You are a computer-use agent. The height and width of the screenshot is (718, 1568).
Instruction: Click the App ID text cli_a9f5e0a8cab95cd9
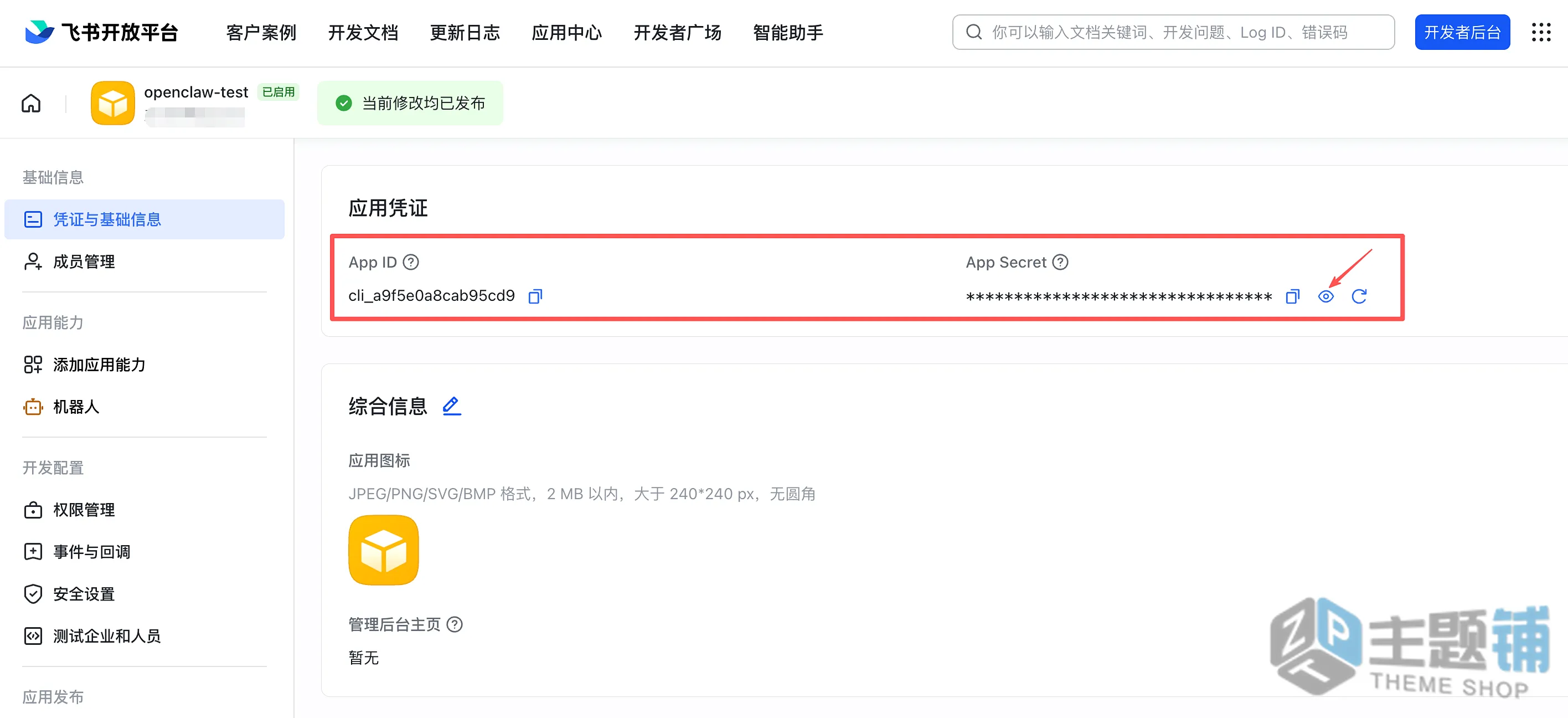[431, 296]
